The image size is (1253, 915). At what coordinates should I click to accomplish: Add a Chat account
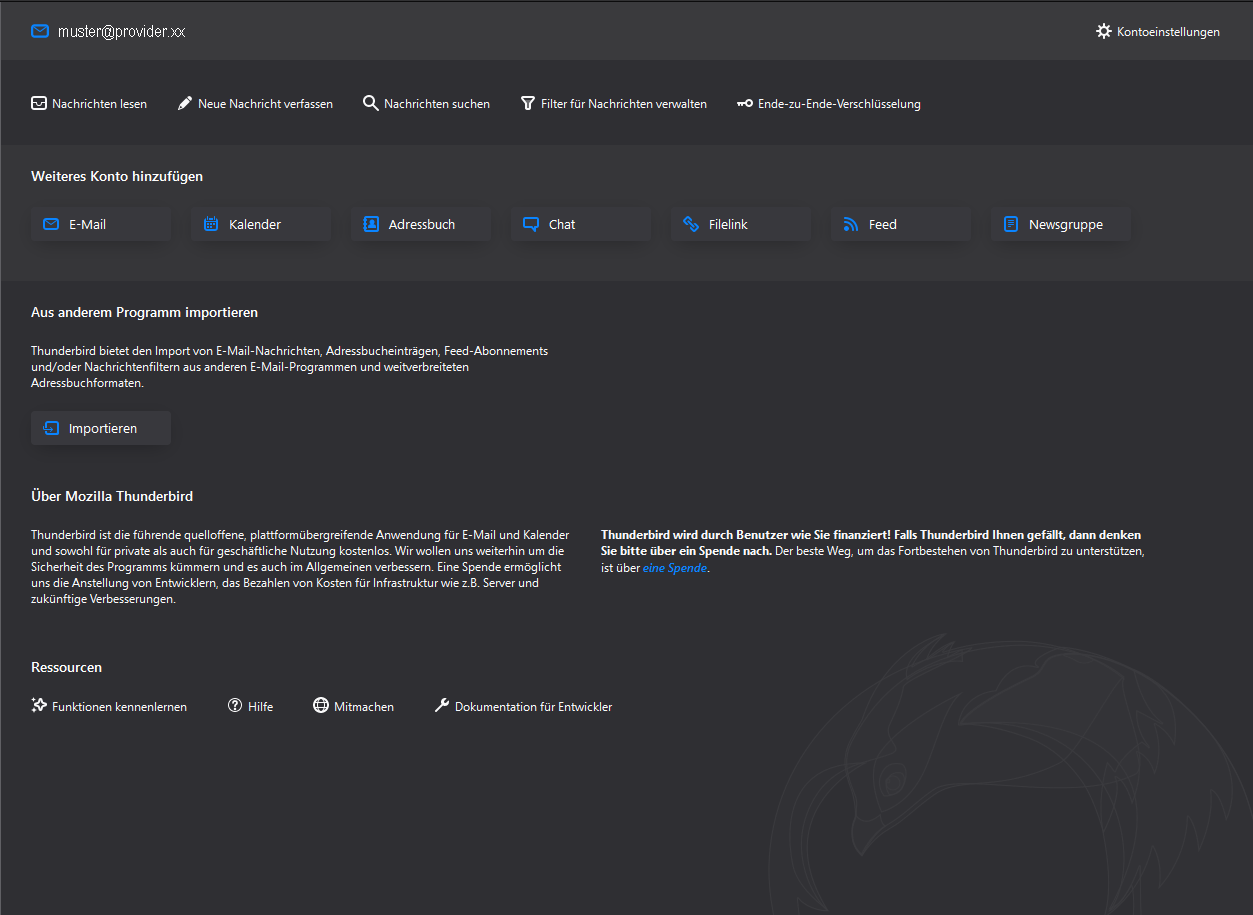[581, 224]
